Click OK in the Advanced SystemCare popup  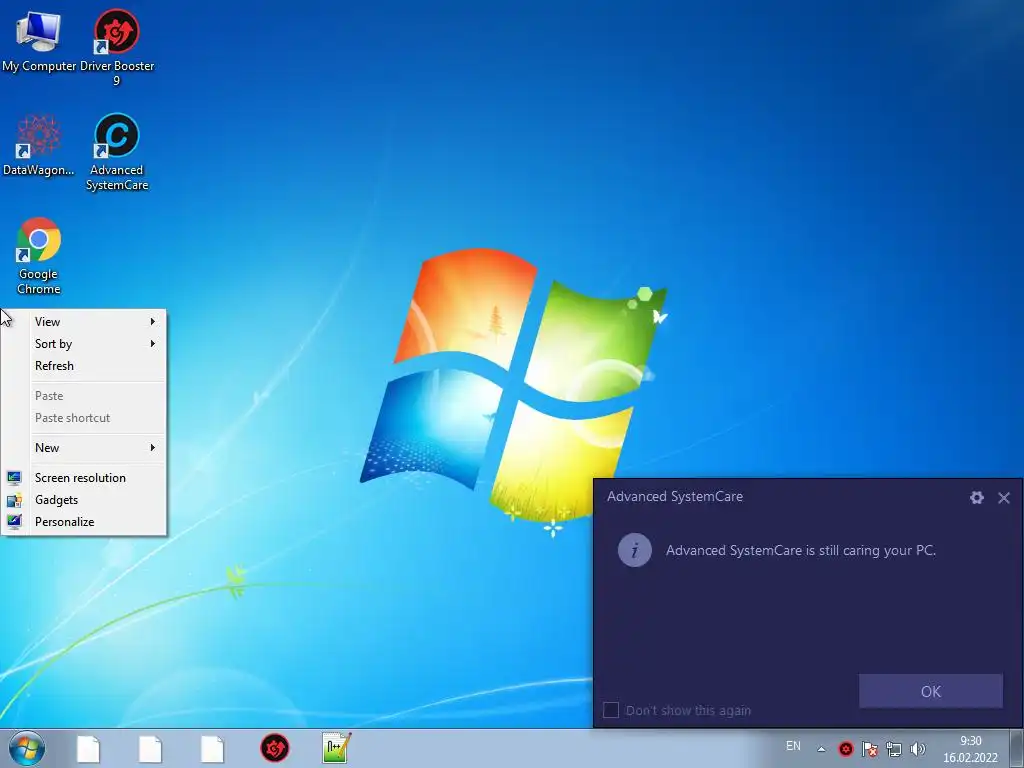(x=931, y=691)
